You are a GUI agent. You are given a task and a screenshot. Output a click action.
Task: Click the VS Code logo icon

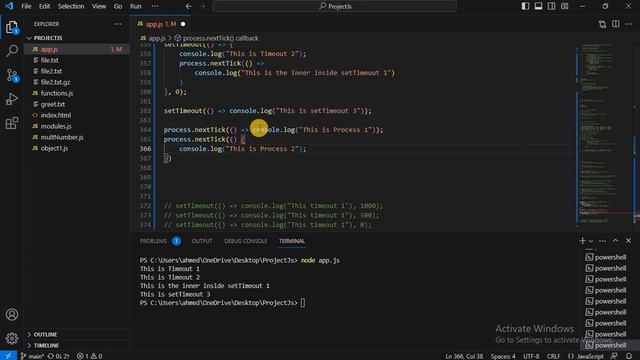[x=9, y=6]
